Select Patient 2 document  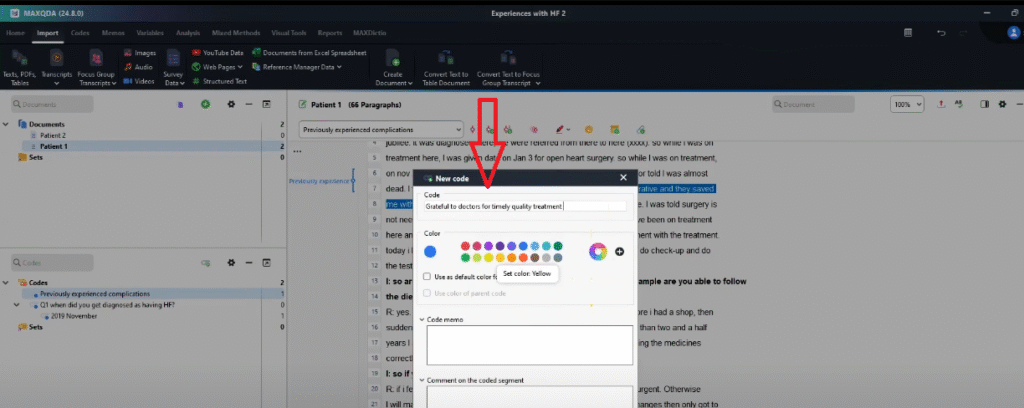tap(53, 135)
